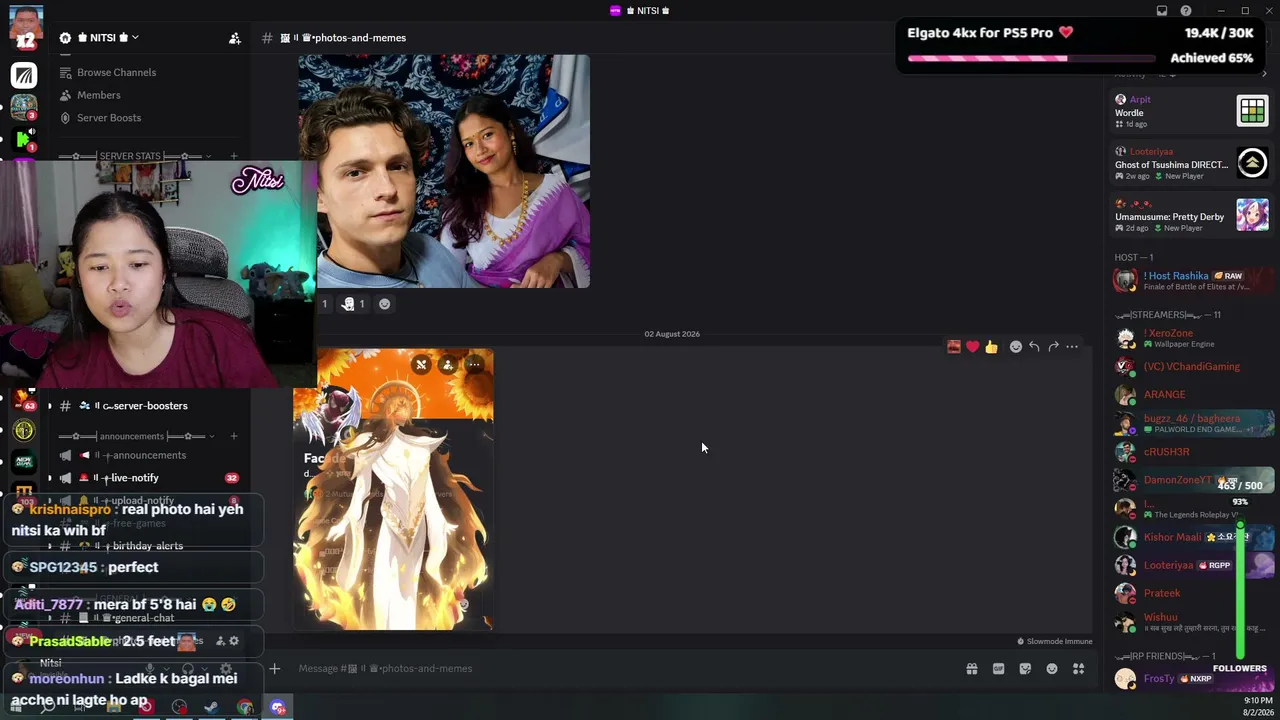The width and height of the screenshot is (1280, 720).
Task: Open the Umamusume Pretty Derby activity icon
Action: coord(1252,215)
